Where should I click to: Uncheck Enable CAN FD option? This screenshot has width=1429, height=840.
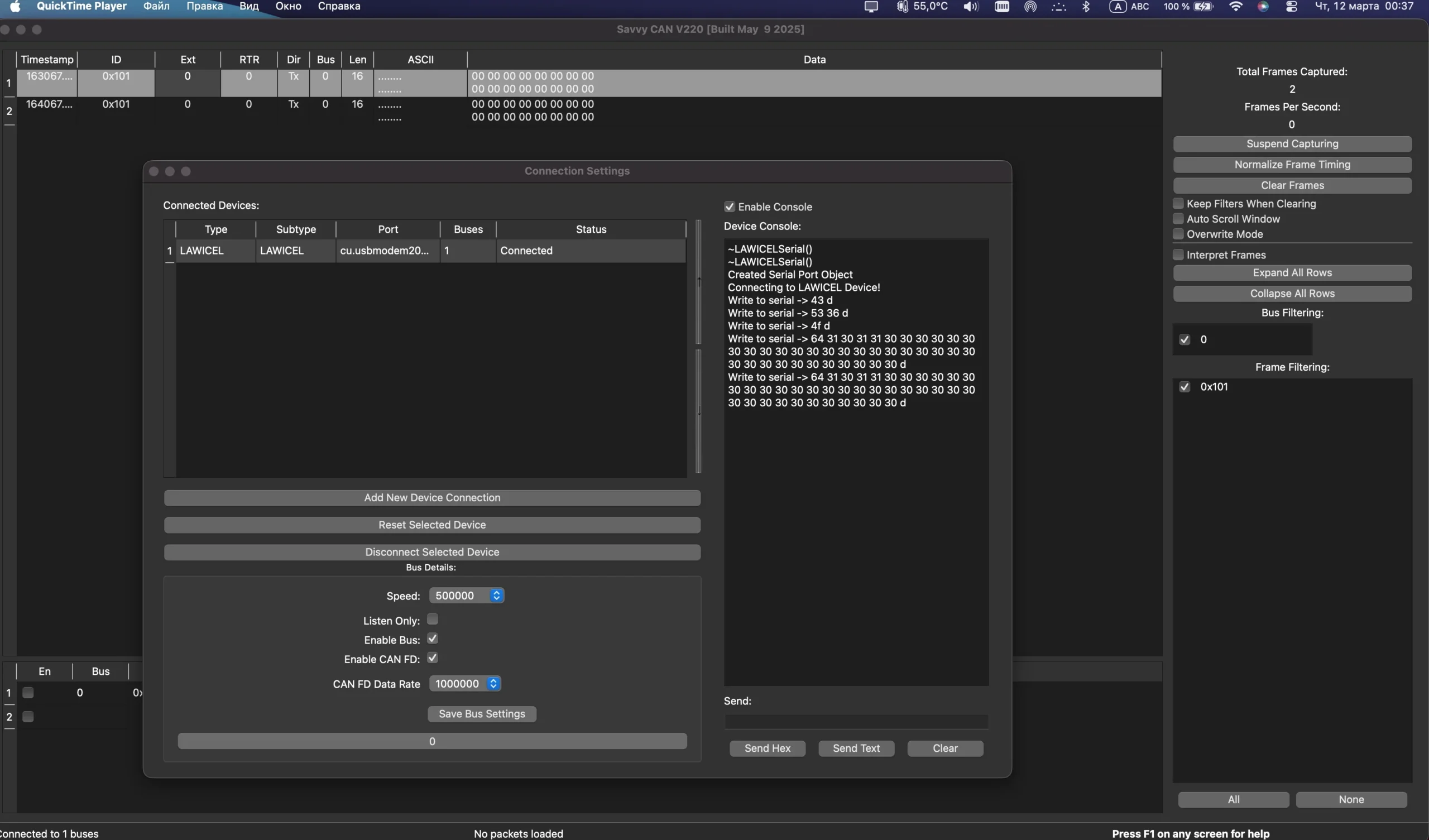pos(432,658)
